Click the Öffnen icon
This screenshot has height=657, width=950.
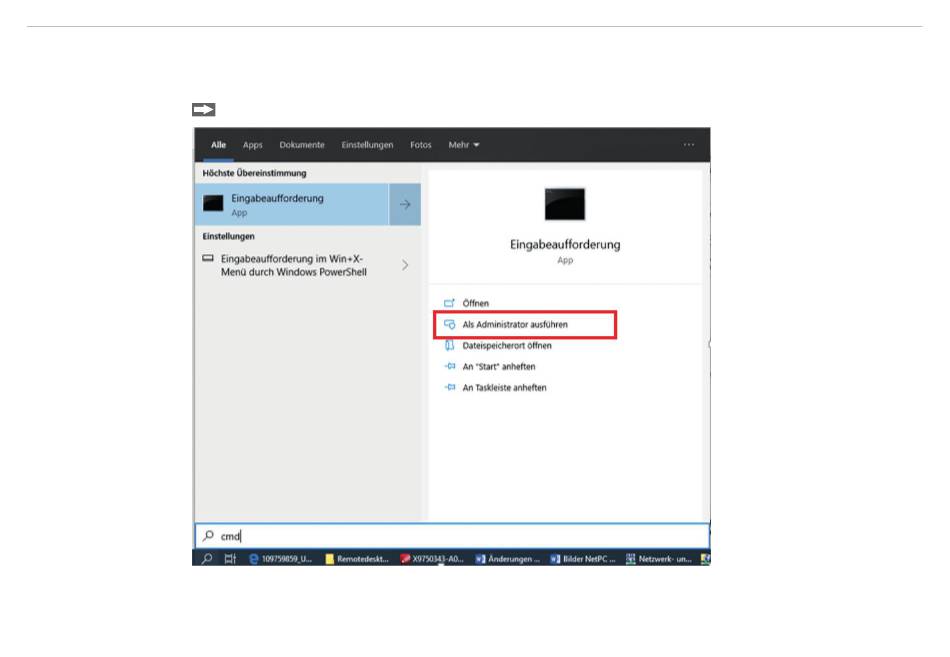(x=449, y=302)
